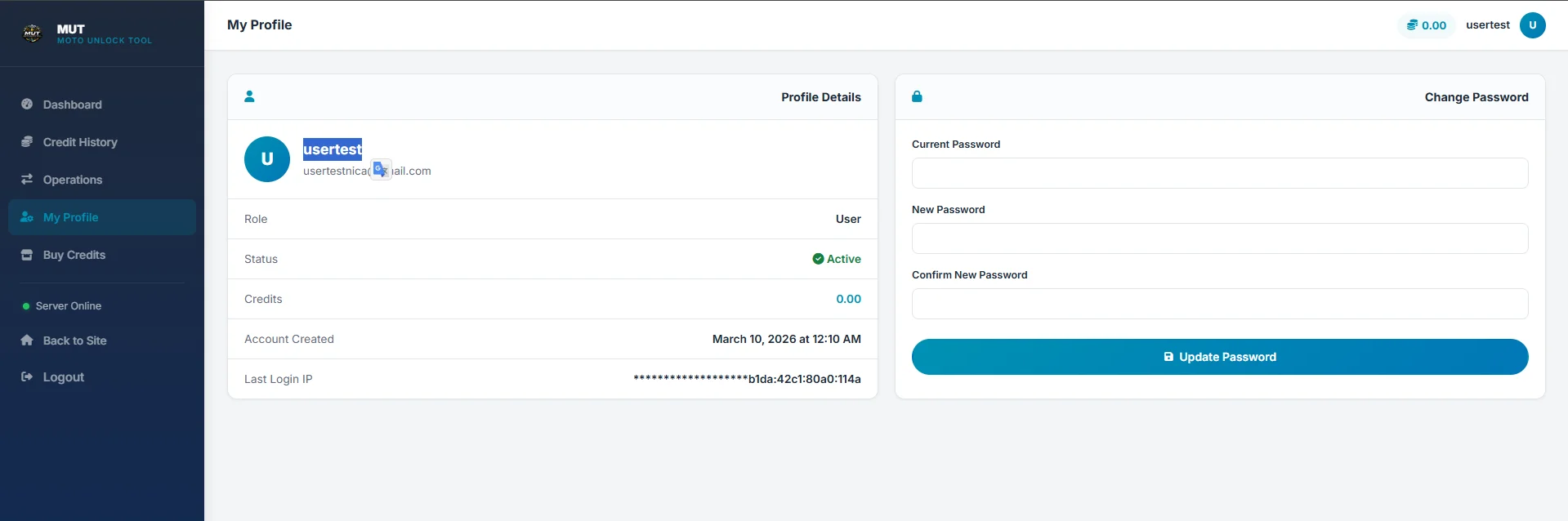This screenshot has width=1568, height=521.
Task: Open the Dashboard gauge icon
Action: pos(27,104)
